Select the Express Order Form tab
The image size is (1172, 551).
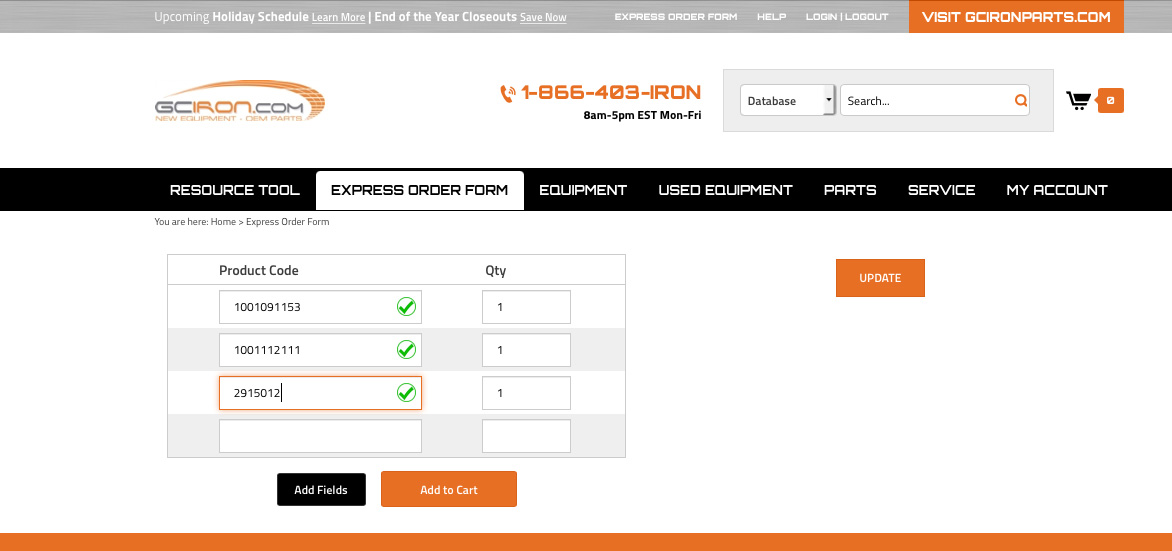(419, 190)
